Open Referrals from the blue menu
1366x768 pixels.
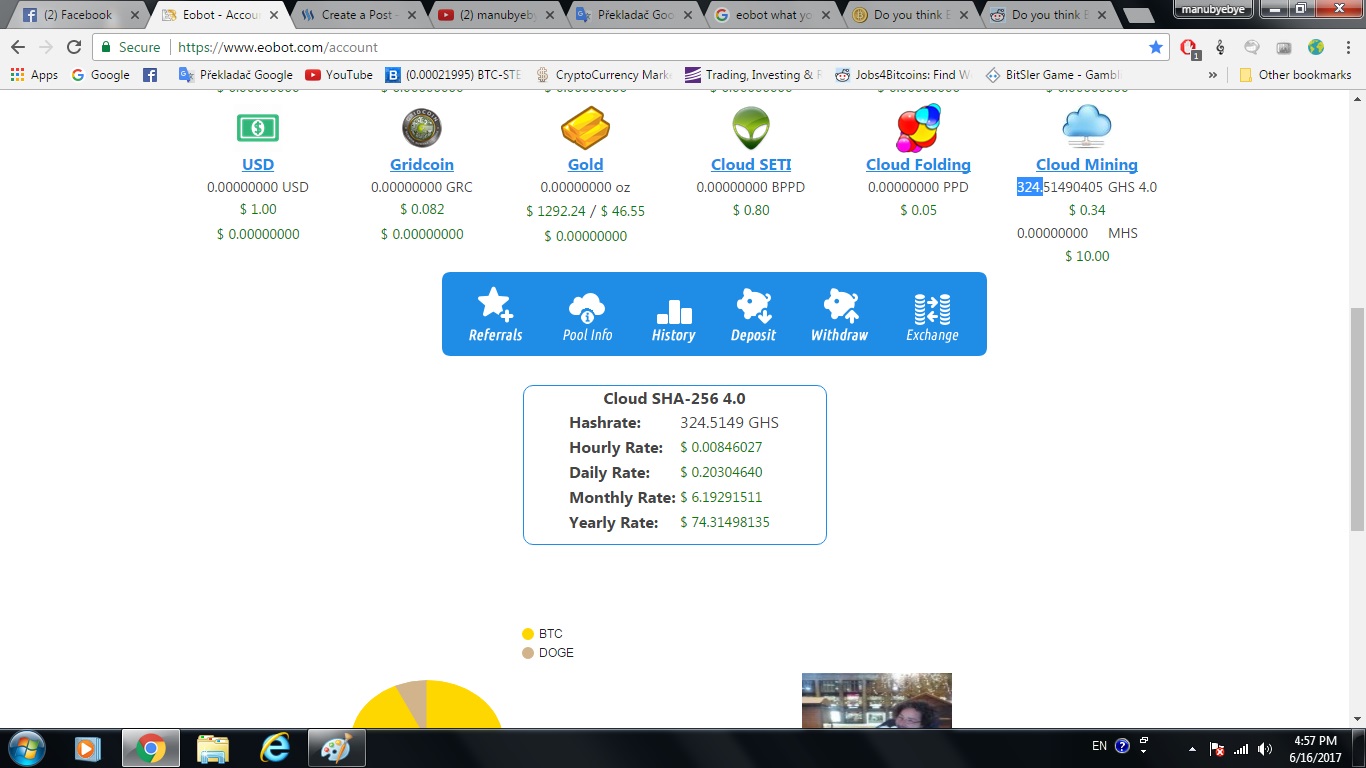click(x=495, y=314)
